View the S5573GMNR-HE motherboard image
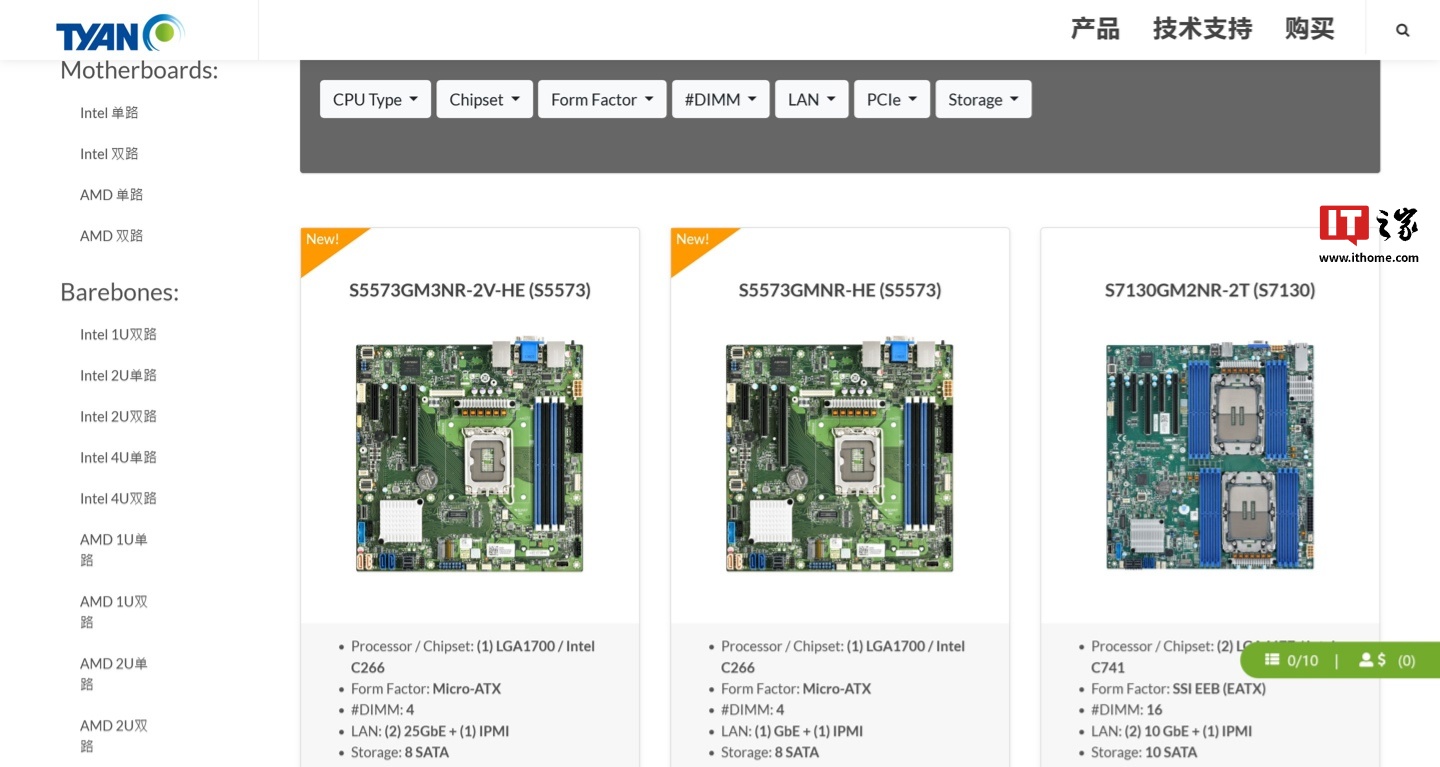Screen dimensions: 1440x767 [x=840, y=455]
